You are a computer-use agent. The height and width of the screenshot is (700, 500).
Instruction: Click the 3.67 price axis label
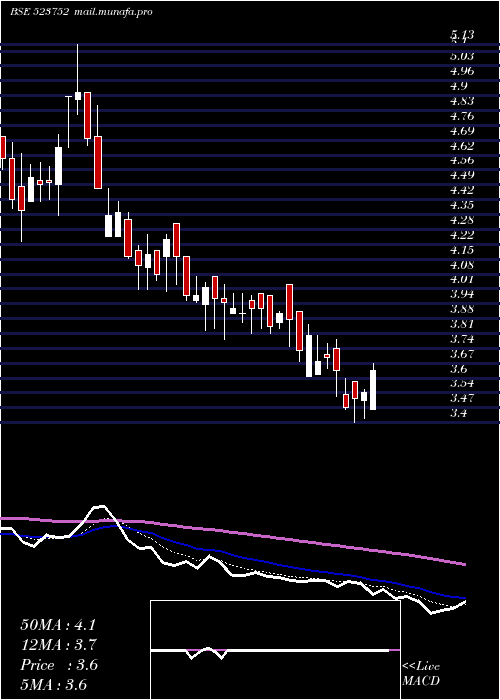click(462, 354)
